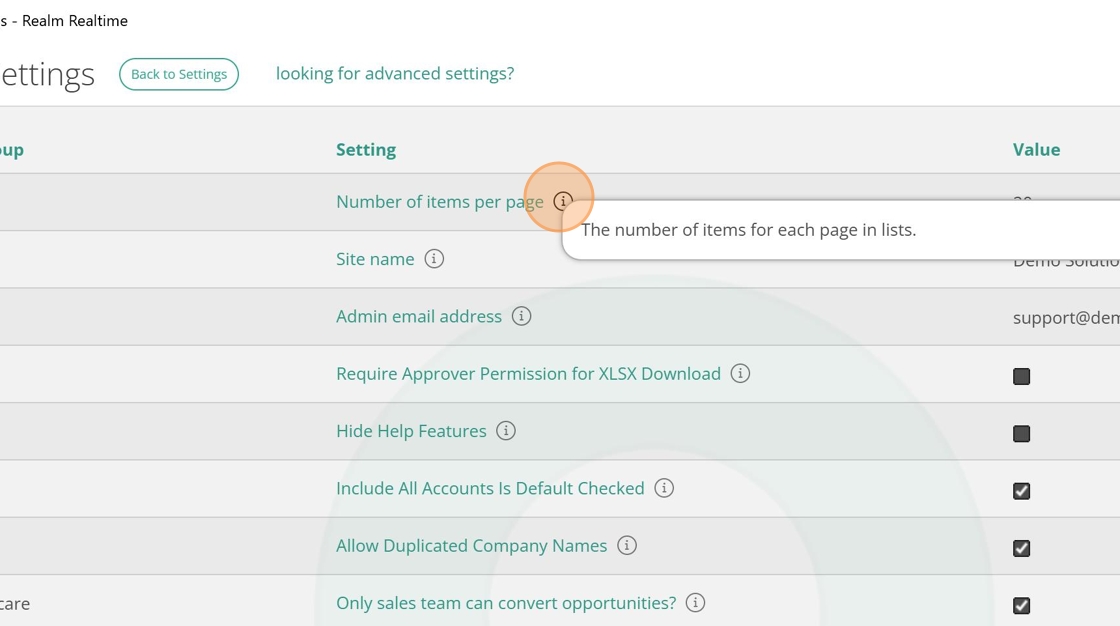Uncheck Allow Duplicated Company Names checkbox
The width and height of the screenshot is (1120, 626).
pos(1021,548)
